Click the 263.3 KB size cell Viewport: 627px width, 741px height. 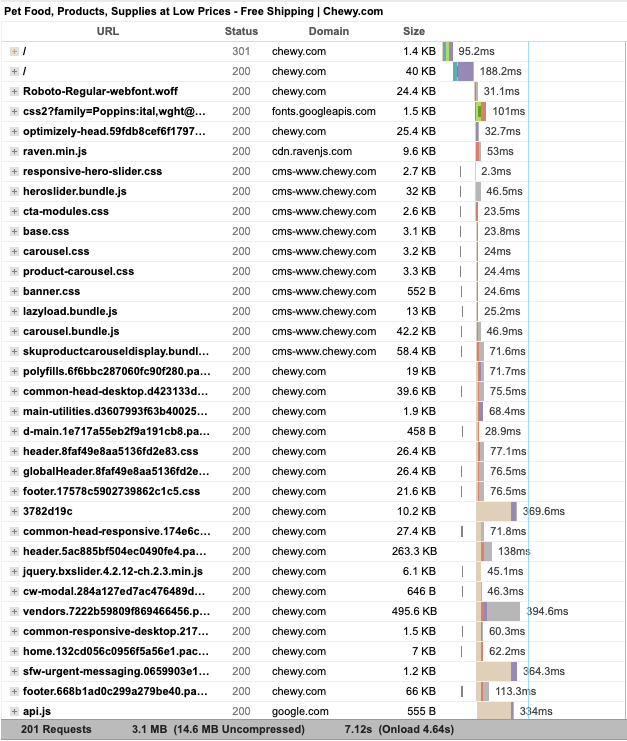coord(414,551)
